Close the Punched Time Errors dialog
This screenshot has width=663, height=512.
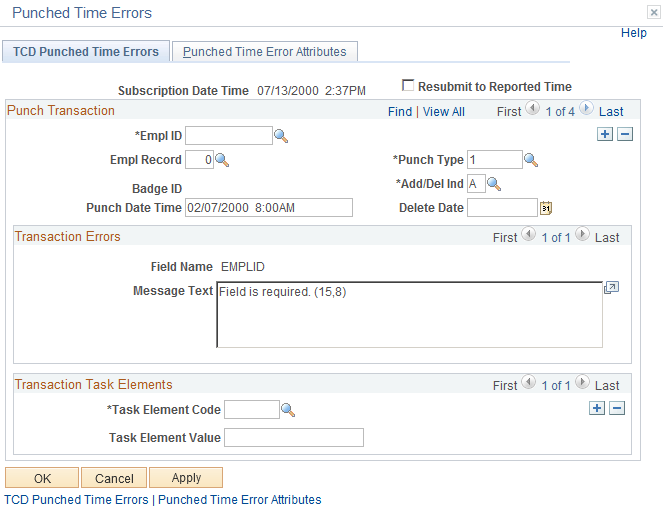click(654, 13)
